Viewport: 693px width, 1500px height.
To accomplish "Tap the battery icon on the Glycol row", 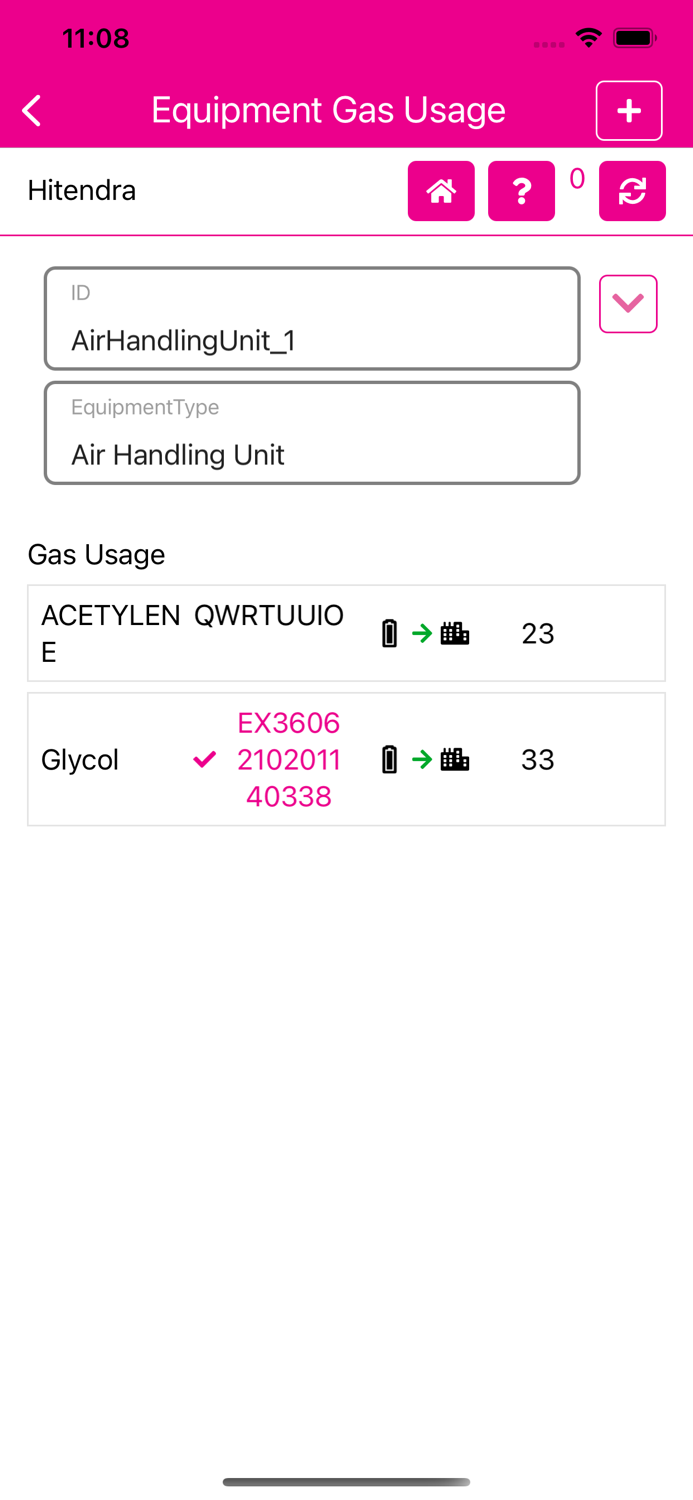I will pos(389,759).
